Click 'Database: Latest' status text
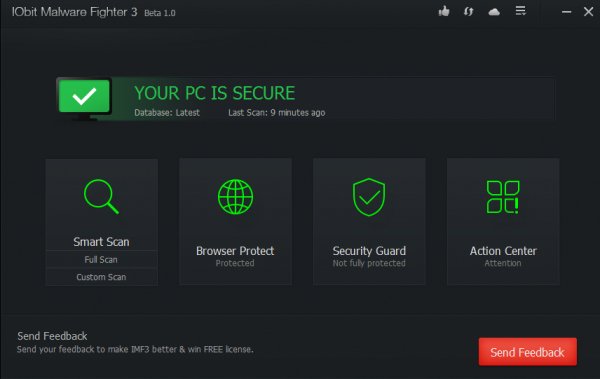This screenshot has height=379, width=600. [167, 113]
